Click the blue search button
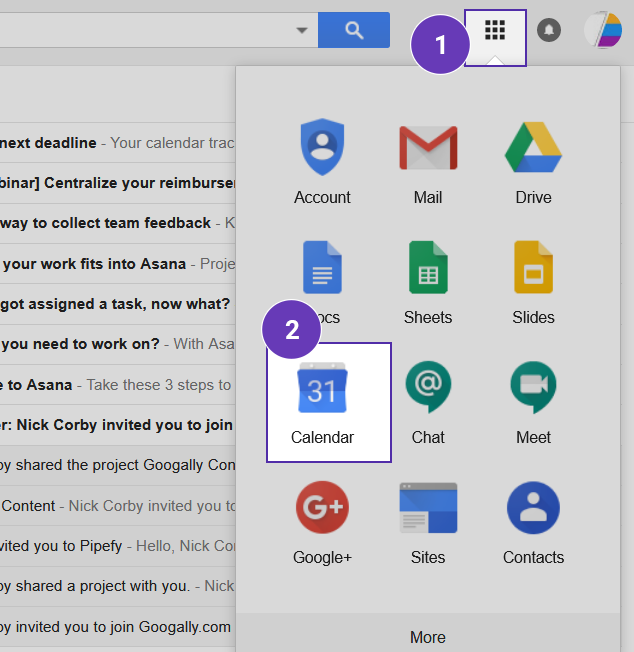 coord(354,30)
